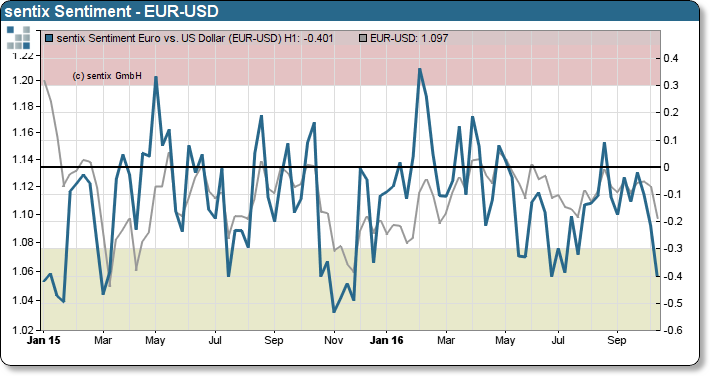Click left axis value '1.16'
Viewport: 710px width, 376px height.
[23, 133]
